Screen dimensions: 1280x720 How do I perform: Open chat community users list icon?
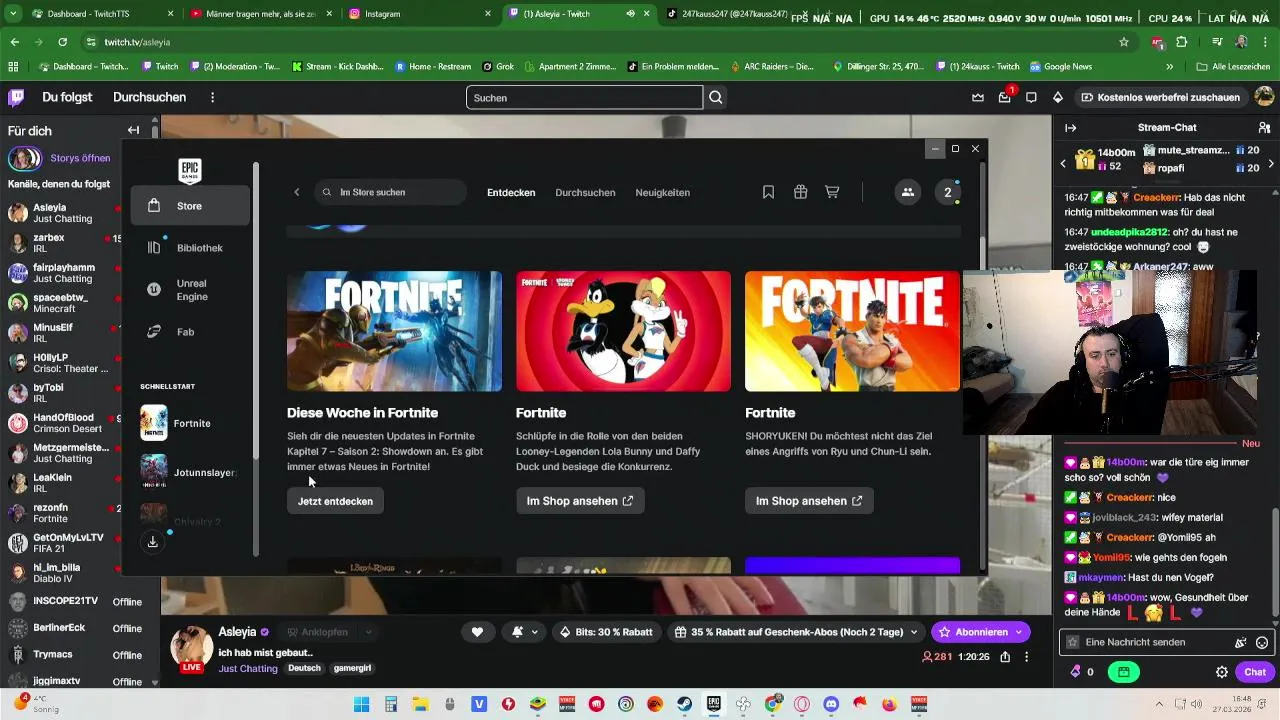1264,128
